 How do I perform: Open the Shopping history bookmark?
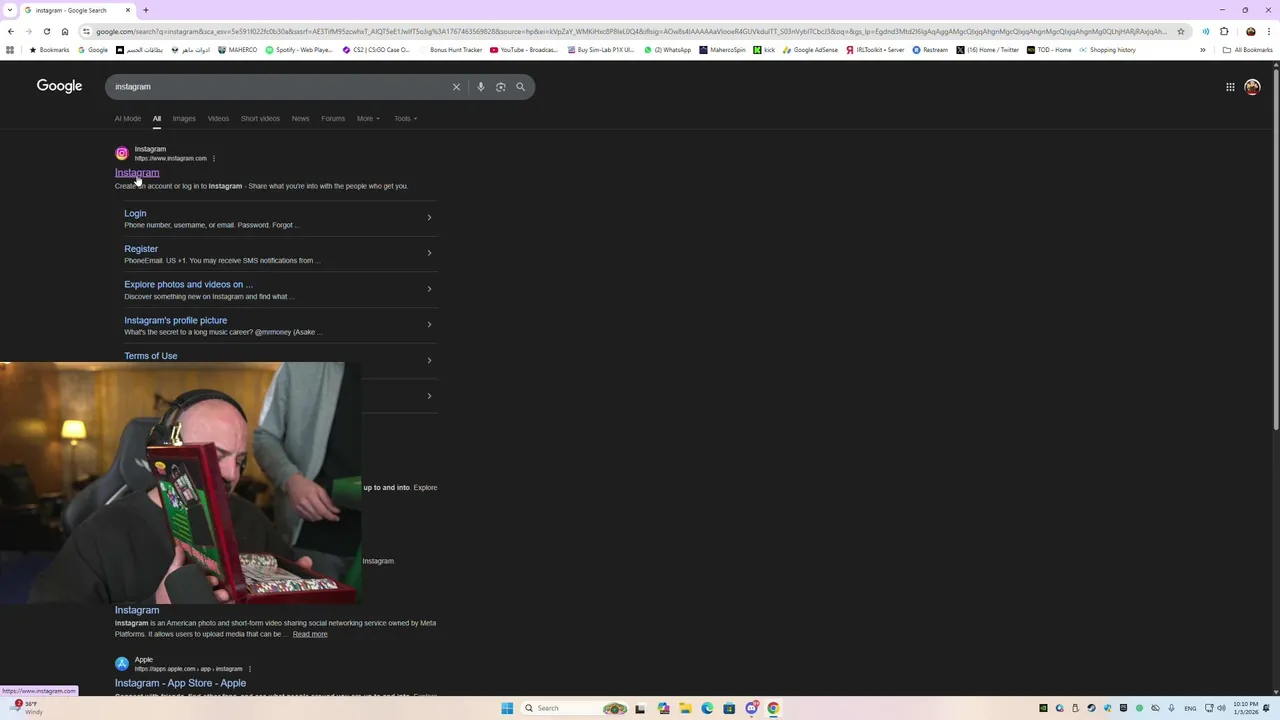click(x=1107, y=50)
